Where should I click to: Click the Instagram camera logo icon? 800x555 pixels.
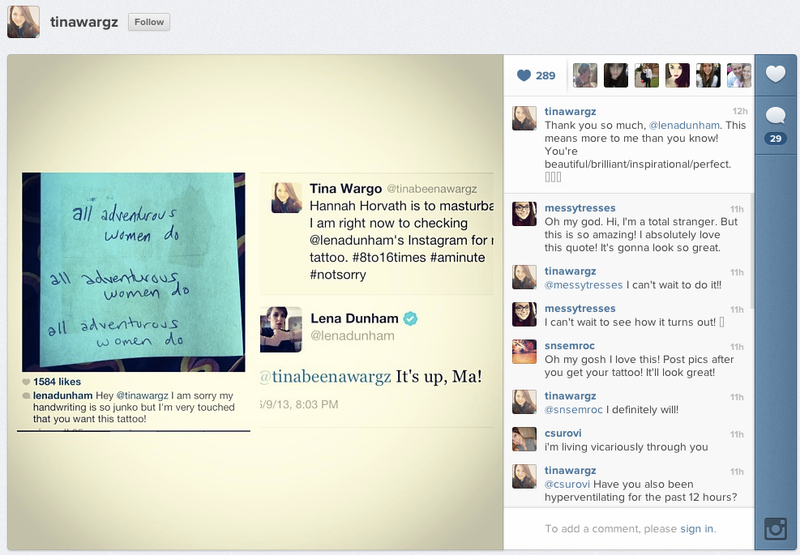tap(775, 528)
